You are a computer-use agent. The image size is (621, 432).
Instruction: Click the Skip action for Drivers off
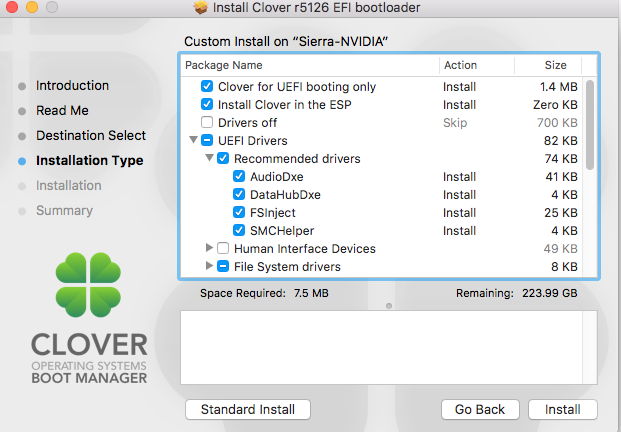(455, 122)
